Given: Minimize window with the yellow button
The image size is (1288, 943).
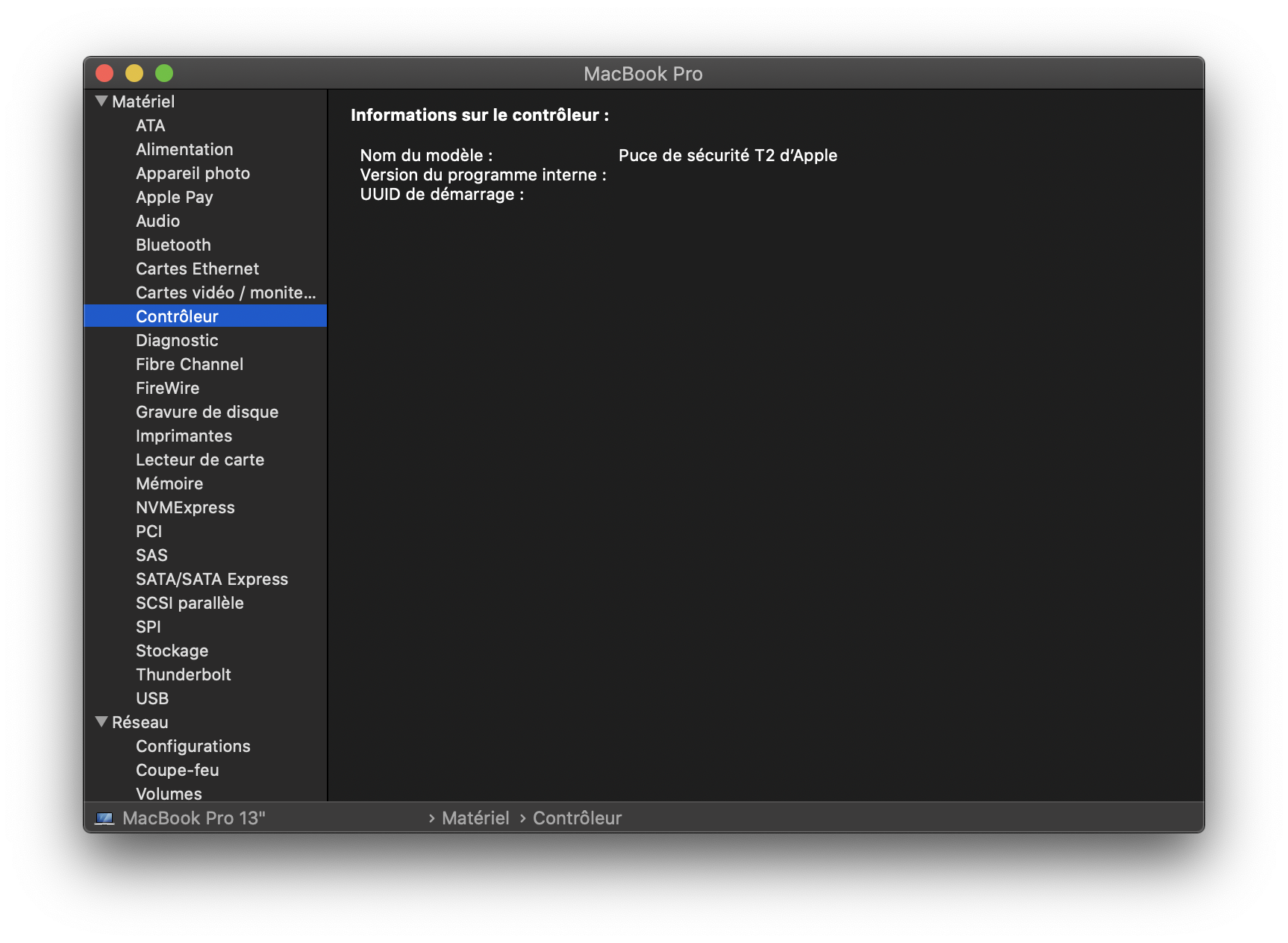Looking at the screenshot, I should pos(134,73).
